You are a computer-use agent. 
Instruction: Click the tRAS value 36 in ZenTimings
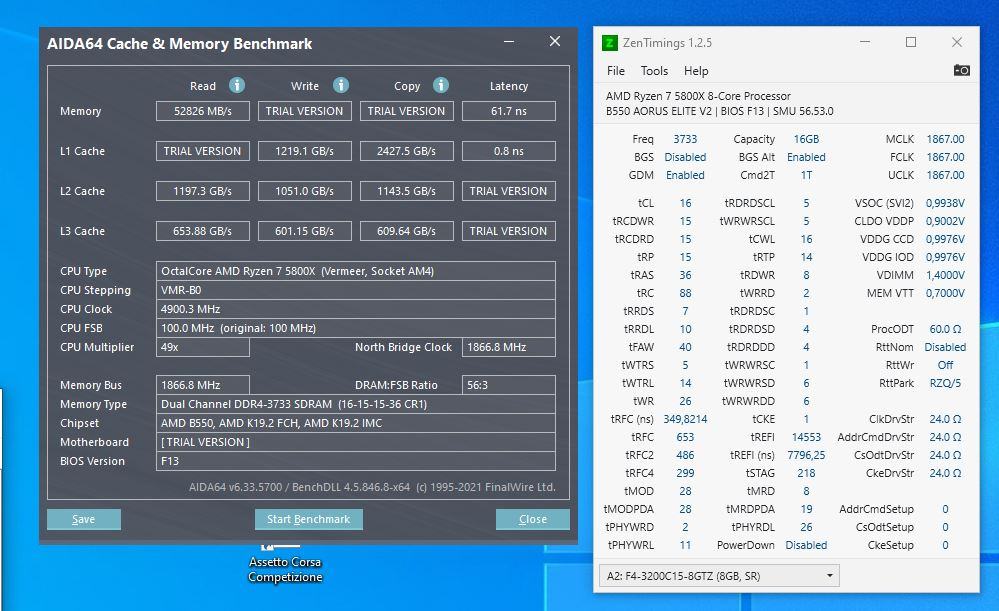point(685,275)
